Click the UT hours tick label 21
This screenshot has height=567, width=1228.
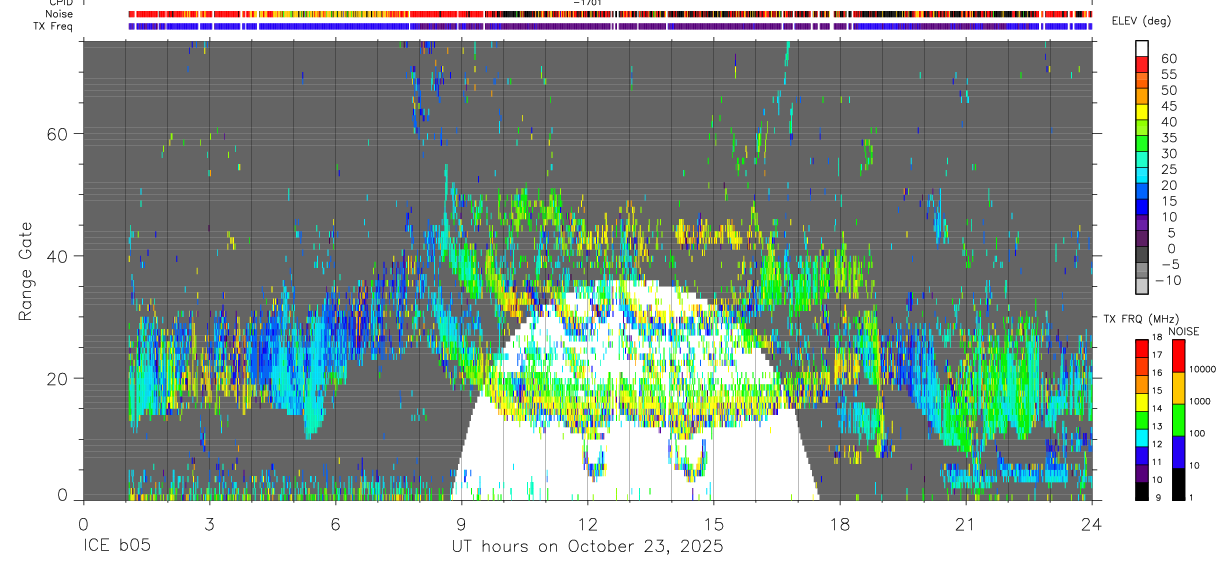click(966, 524)
